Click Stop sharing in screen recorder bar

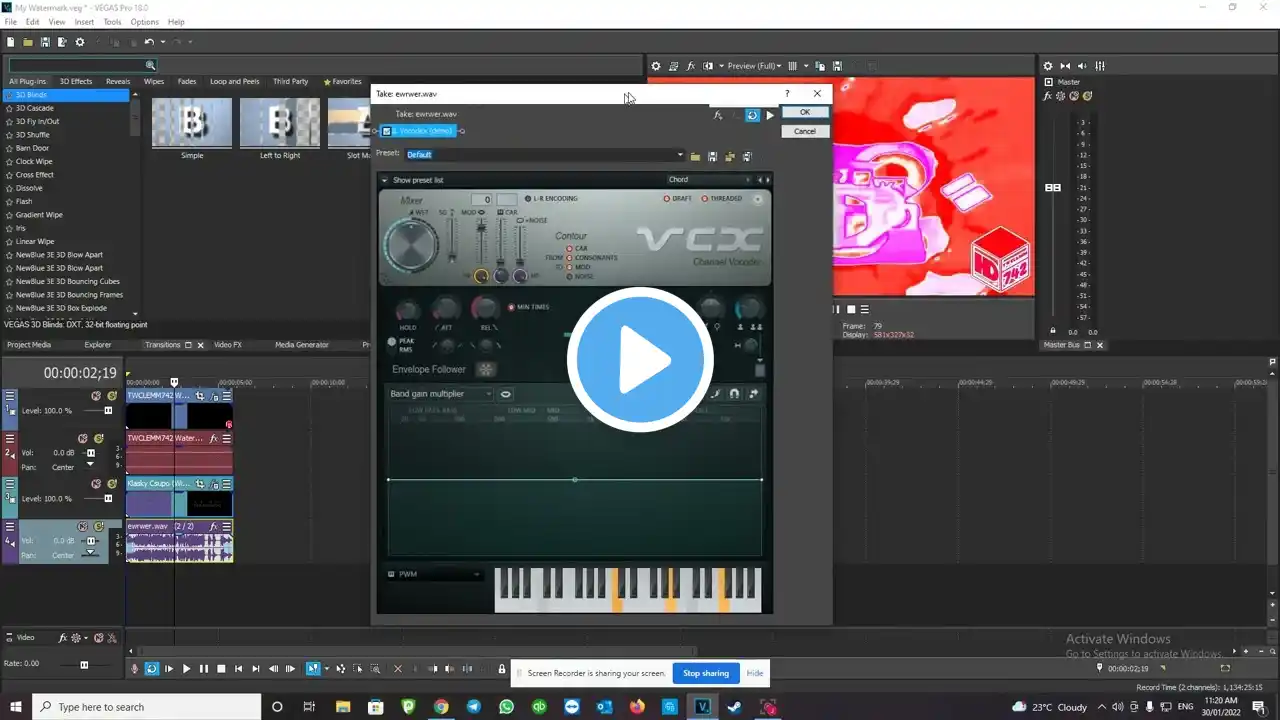click(x=705, y=673)
